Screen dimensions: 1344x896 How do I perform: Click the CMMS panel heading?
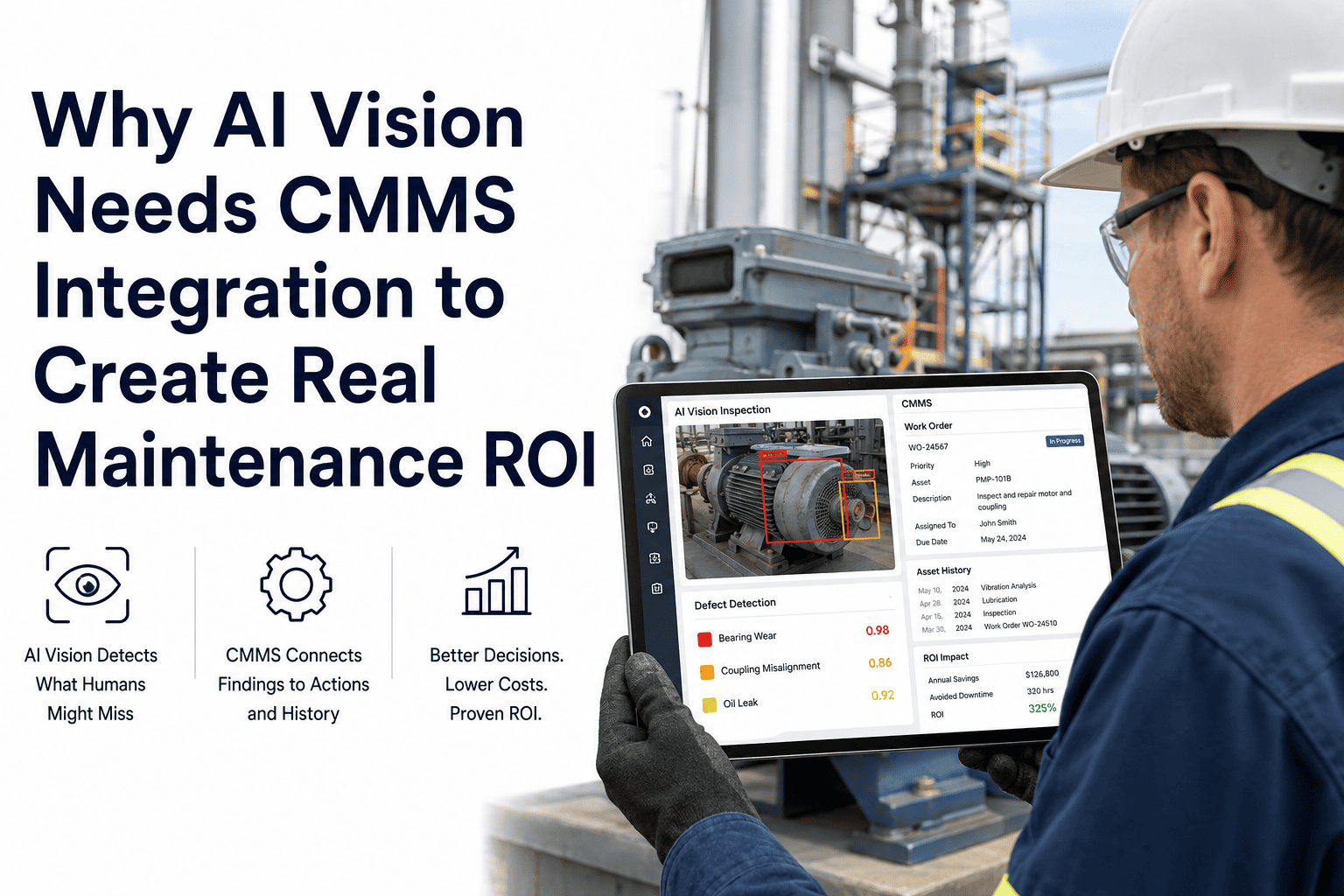917,403
